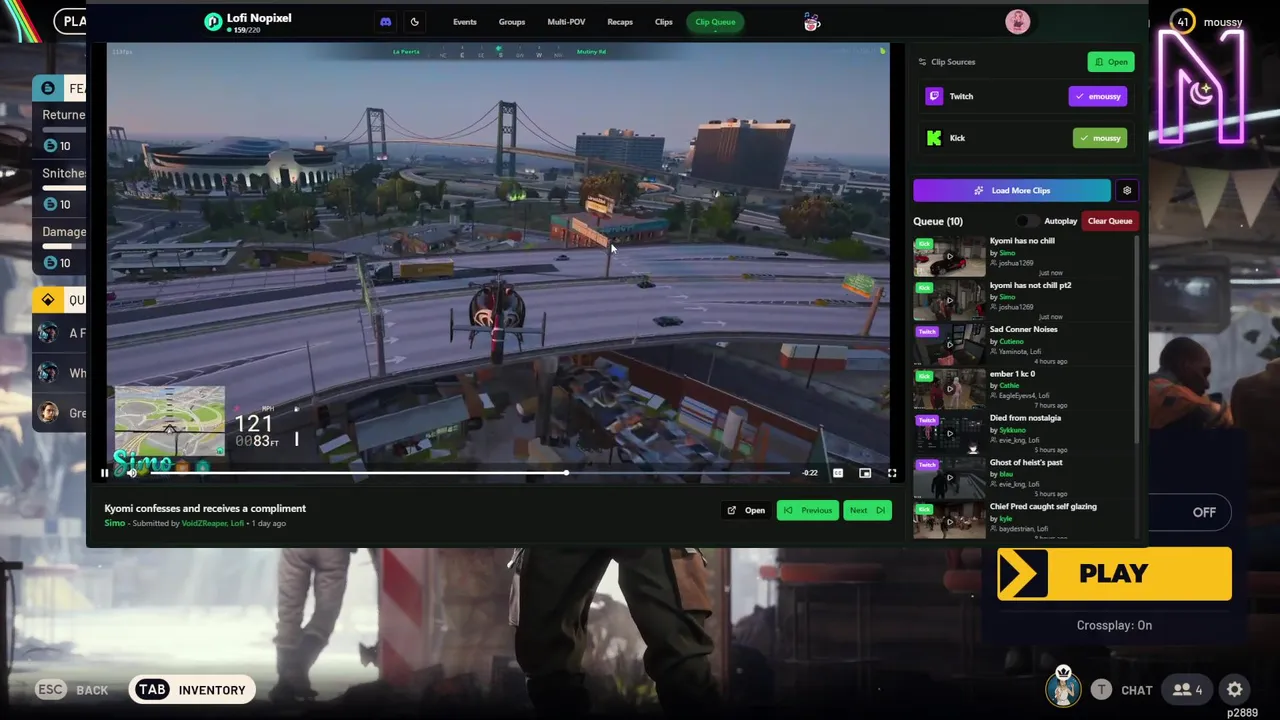Click the yellow PLAY button in game
Image resolution: width=1280 pixels, height=720 pixels.
point(1114,574)
